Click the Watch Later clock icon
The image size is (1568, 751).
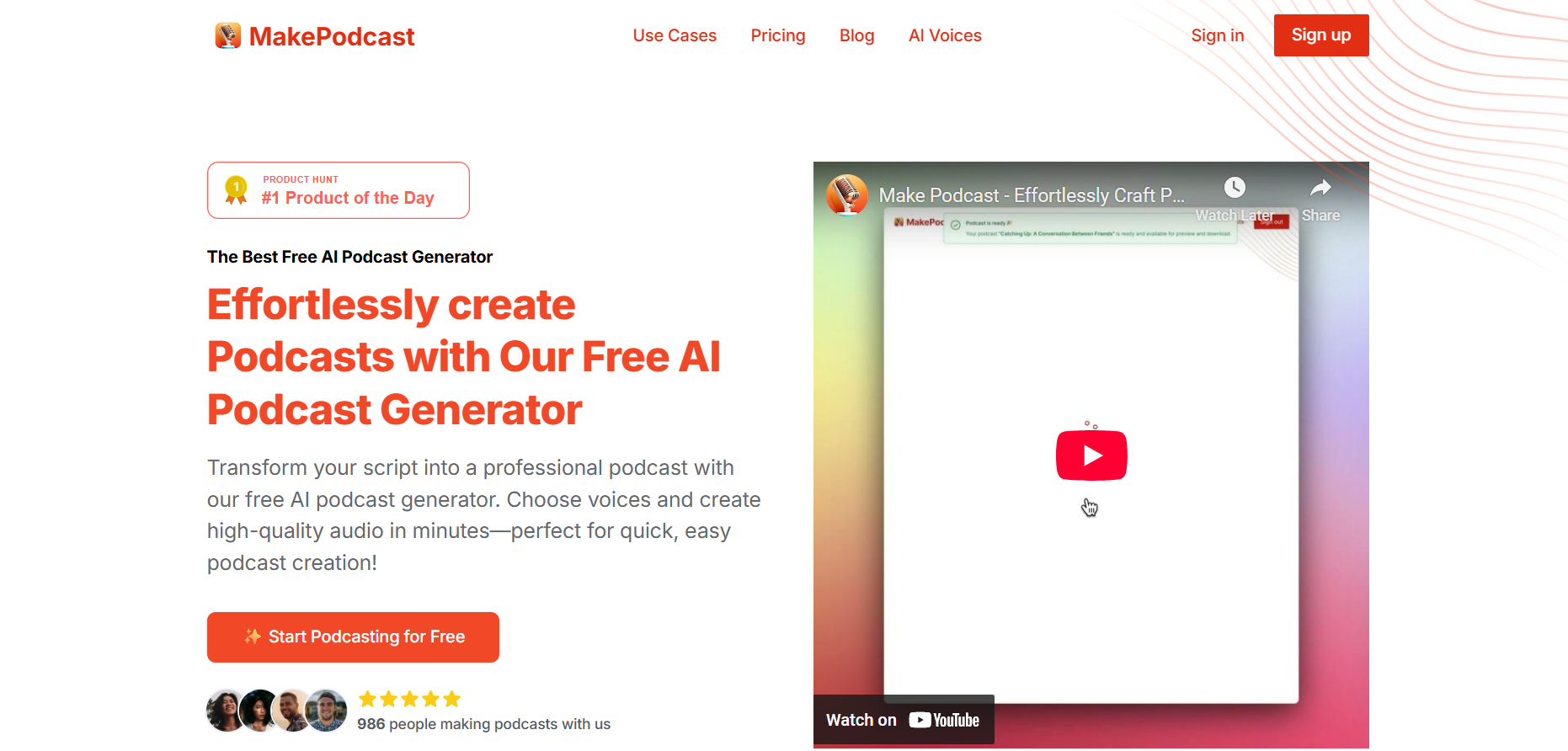[1235, 188]
